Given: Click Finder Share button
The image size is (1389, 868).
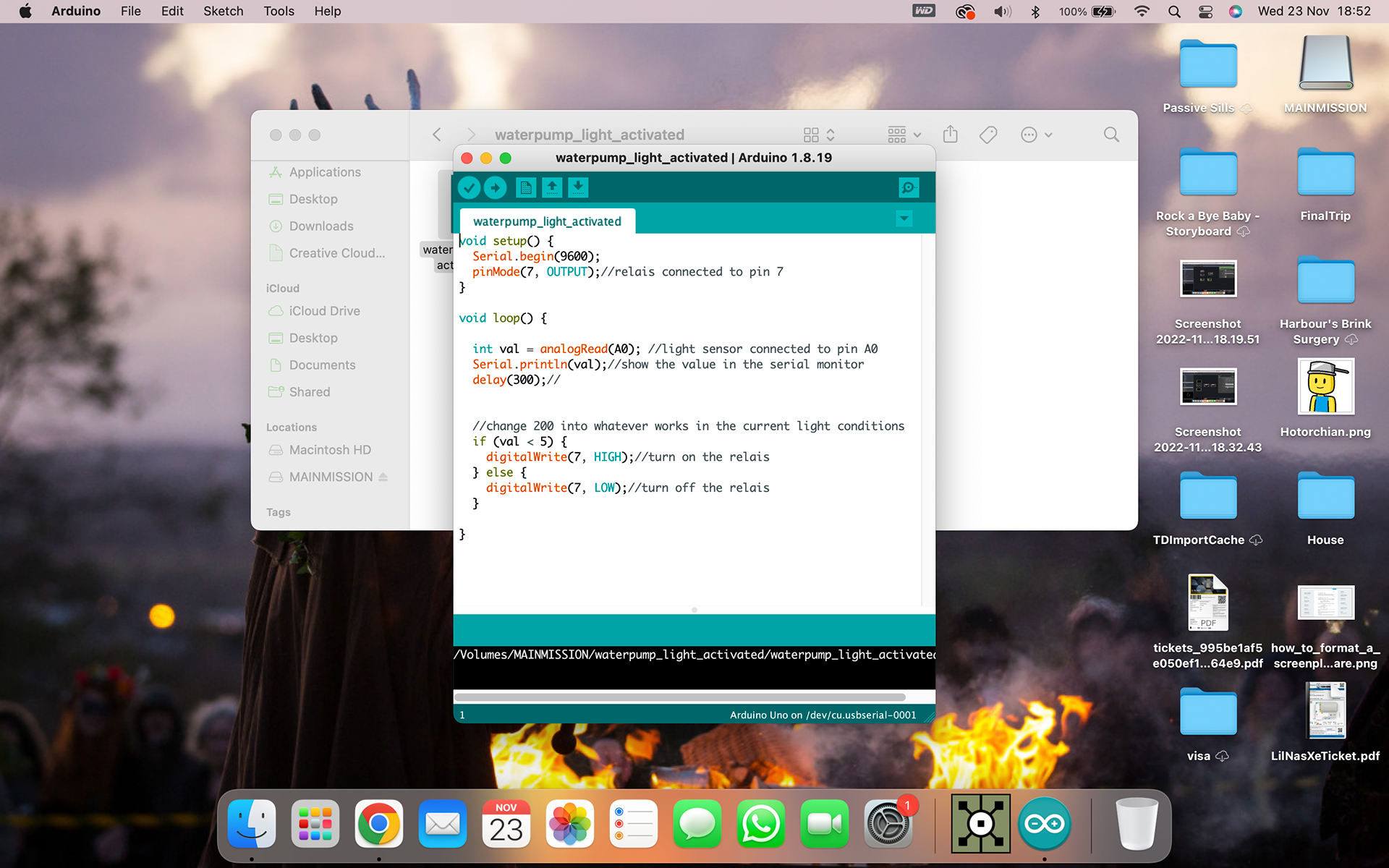Looking at the screenshot, I should tap(951, 135).
